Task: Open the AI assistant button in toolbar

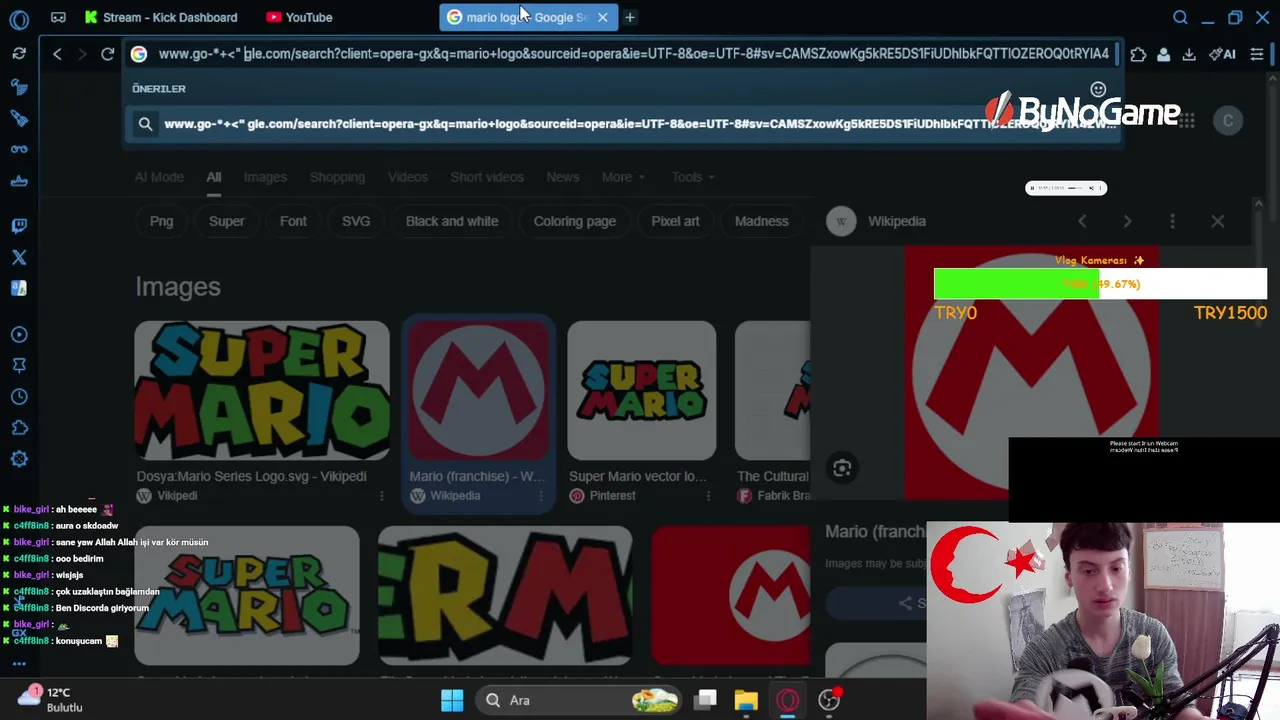Action: 1222,54
